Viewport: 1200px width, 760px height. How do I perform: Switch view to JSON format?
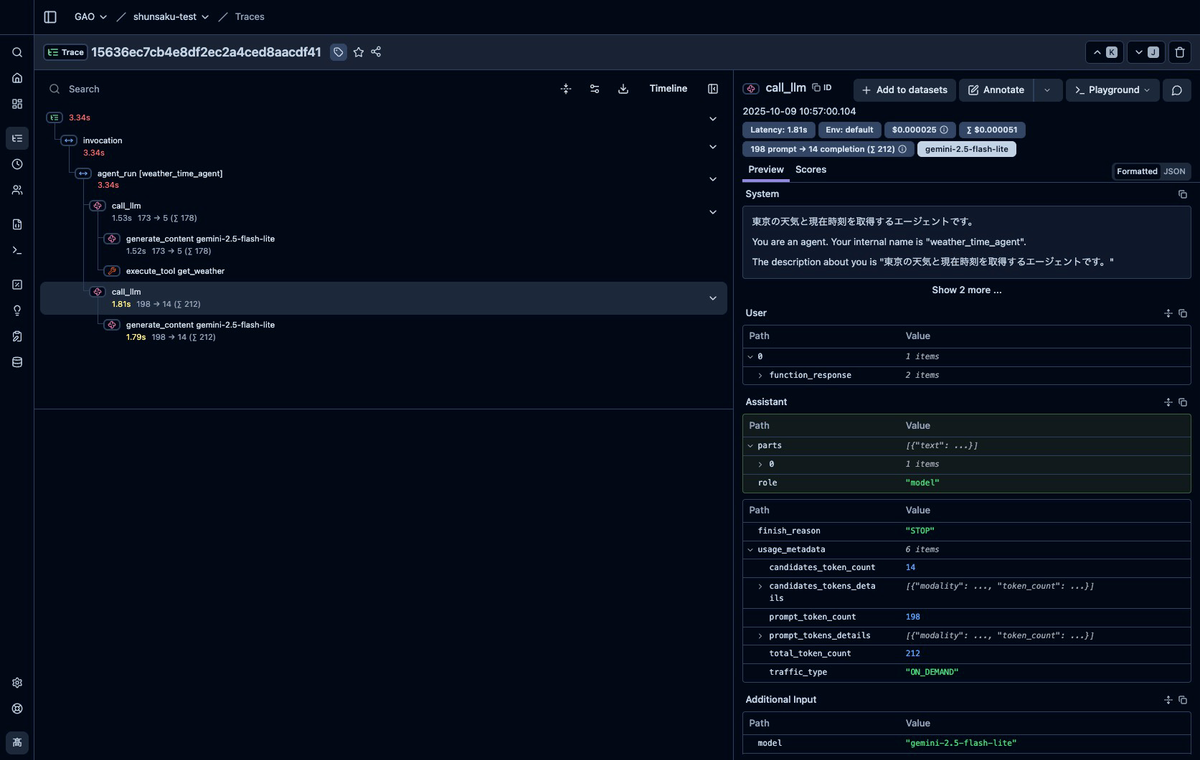point(1174,171)
